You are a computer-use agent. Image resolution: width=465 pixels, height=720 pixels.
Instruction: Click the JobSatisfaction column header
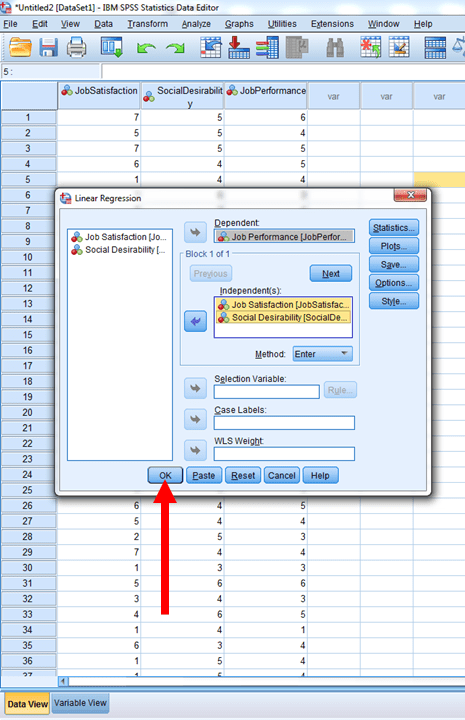pos(99,96)
